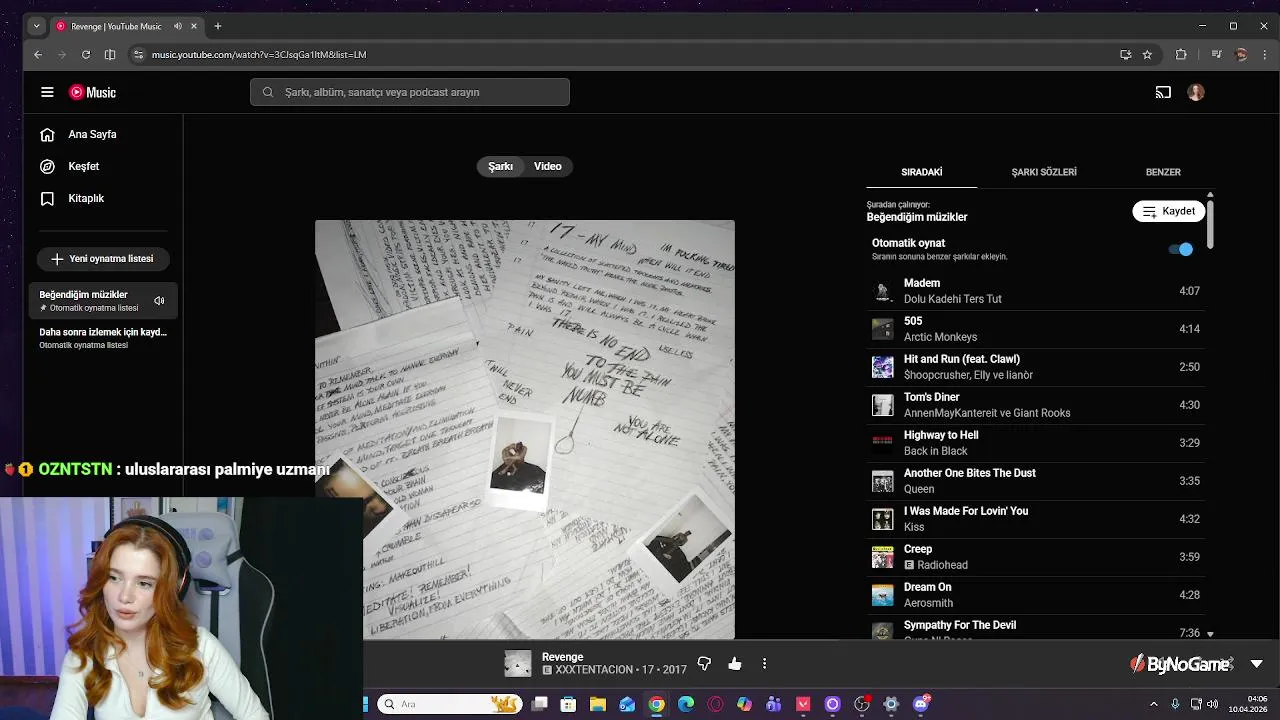The height and width of the screenshot is (720, 1280).
Task: Open the hamburger guide menu
Action: pos(47,92)
